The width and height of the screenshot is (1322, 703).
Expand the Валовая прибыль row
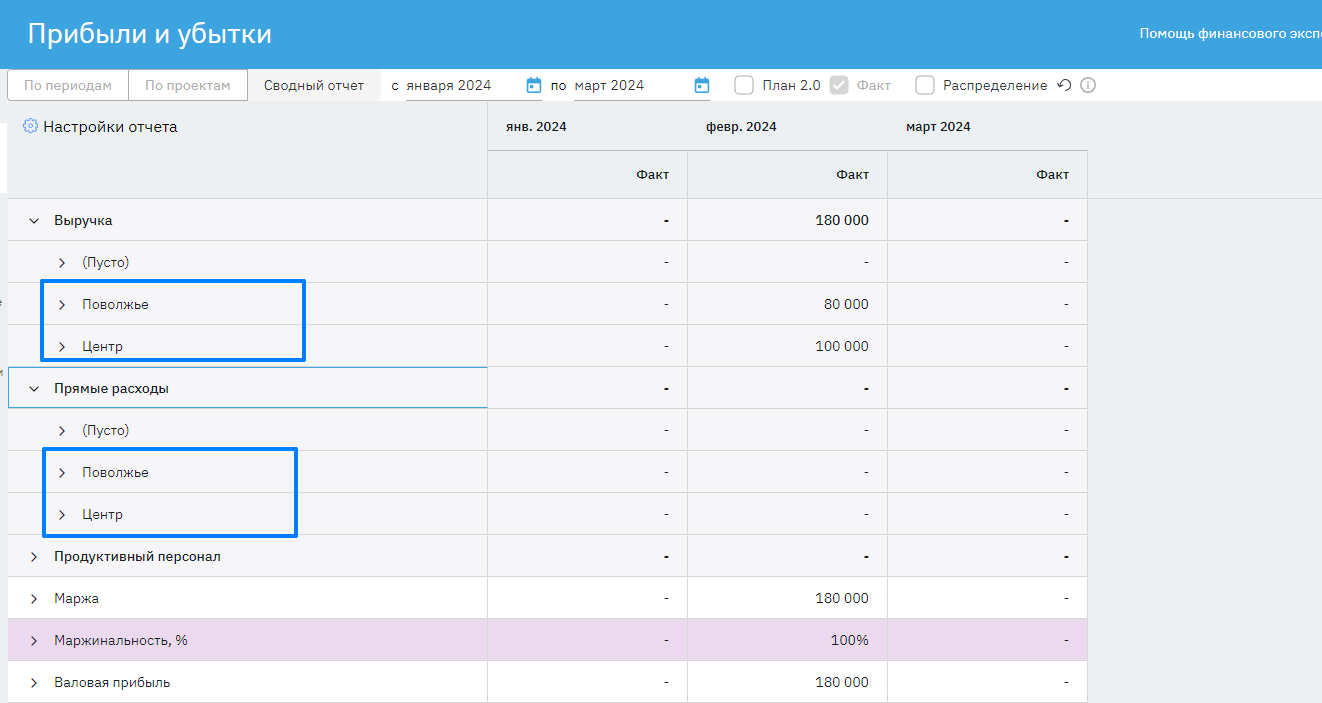click(34, 683)
